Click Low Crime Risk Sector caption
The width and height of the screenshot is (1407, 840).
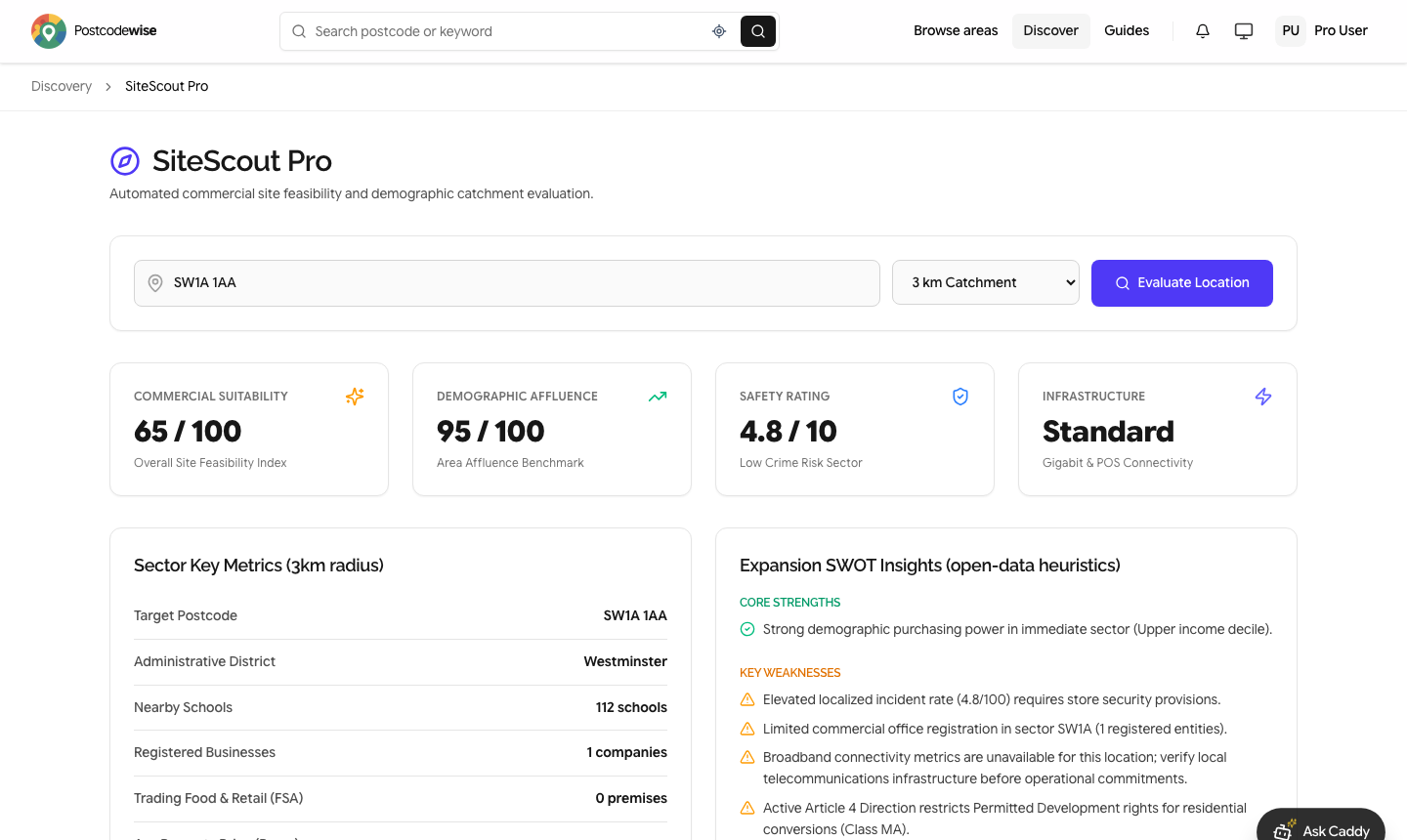(801, 463)
